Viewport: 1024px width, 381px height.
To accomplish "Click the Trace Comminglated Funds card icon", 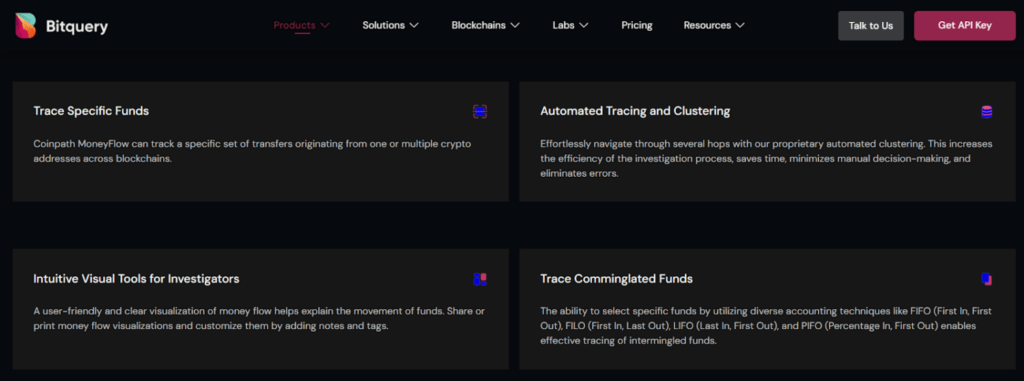I will pos(987,279).
